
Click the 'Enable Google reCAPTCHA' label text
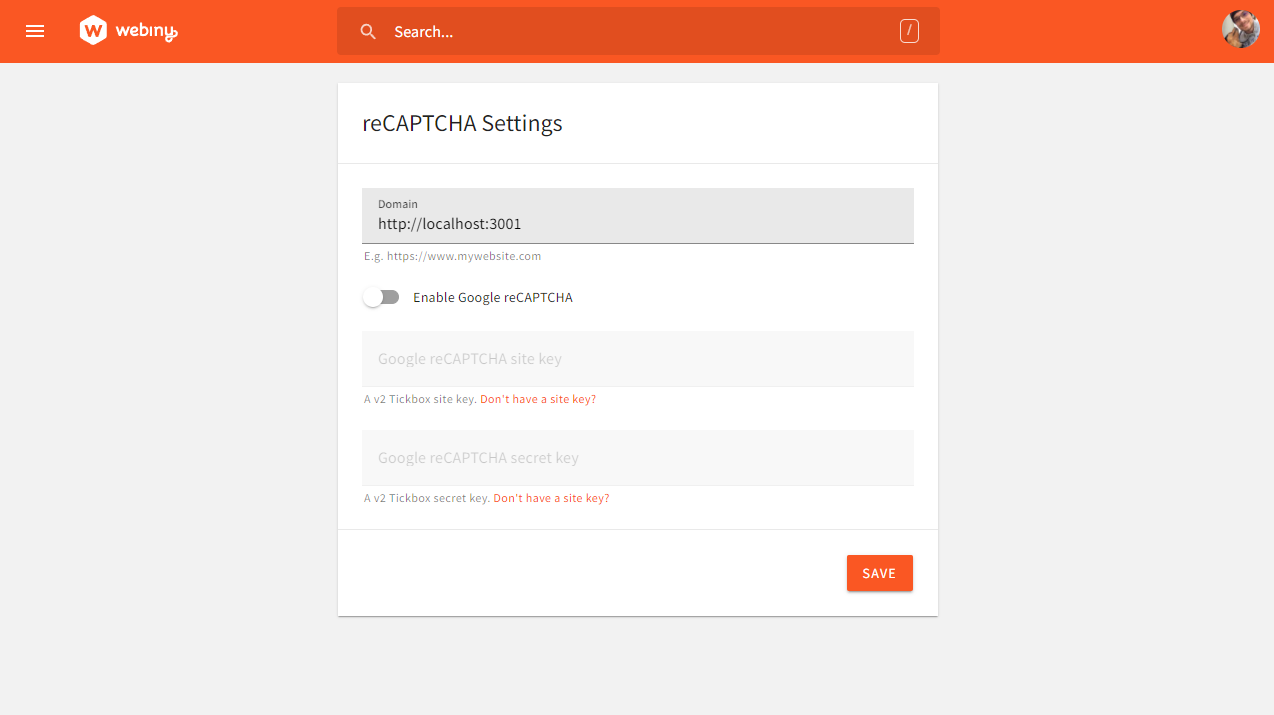coord(492,296)
